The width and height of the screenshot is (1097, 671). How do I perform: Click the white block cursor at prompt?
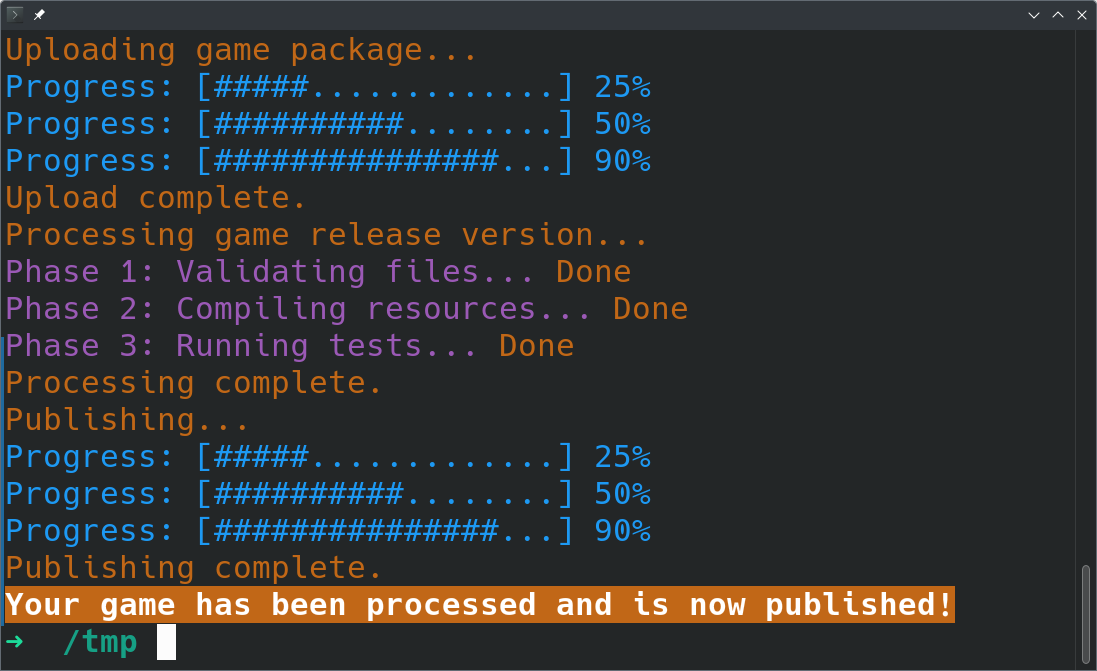(166, 642)
